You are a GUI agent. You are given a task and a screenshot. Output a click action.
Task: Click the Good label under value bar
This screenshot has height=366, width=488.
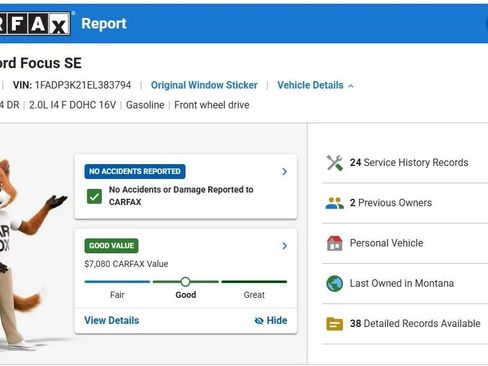coord(186,295)
